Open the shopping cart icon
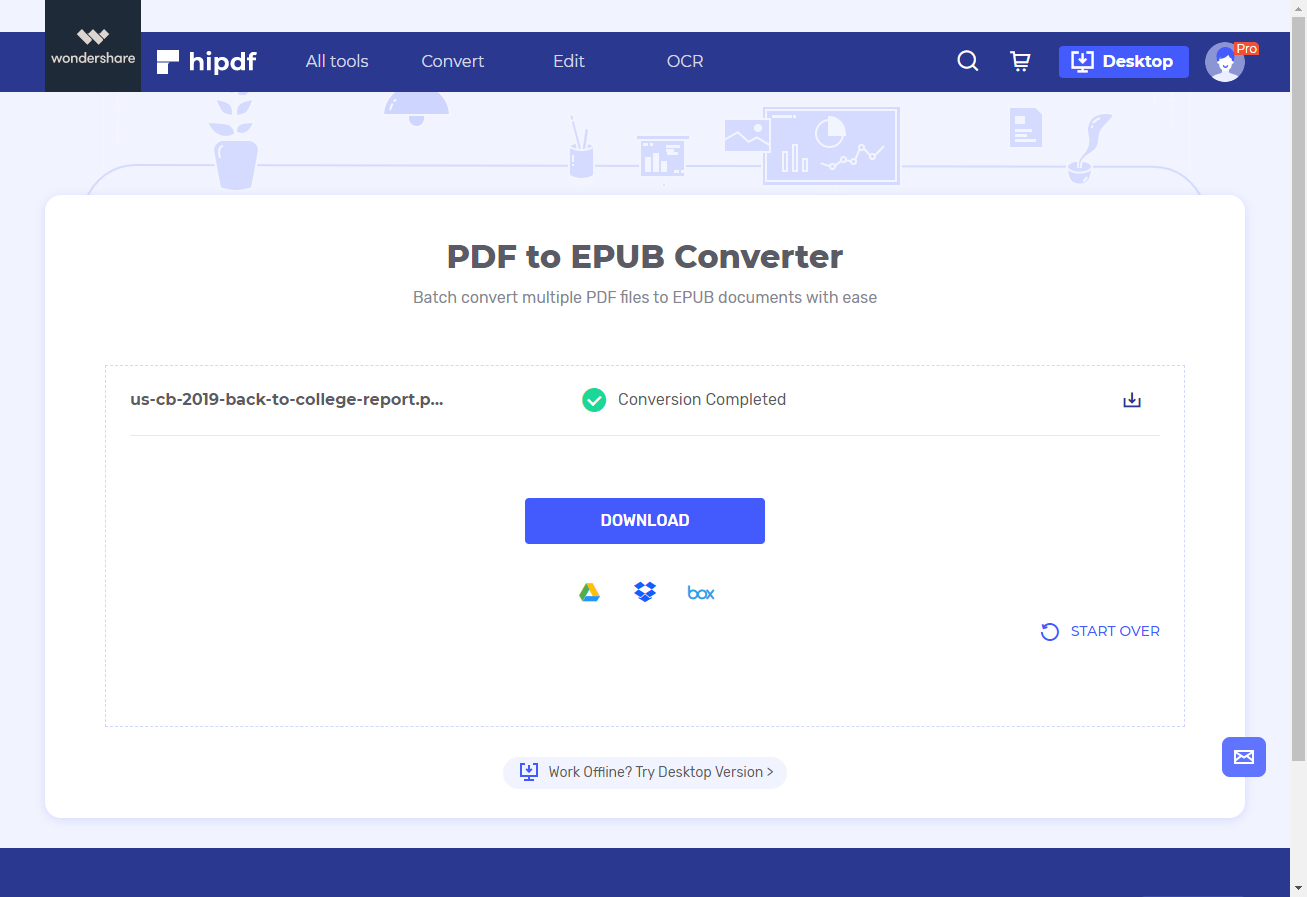This screenshot has height=897, width=1307. [1020, 61]
